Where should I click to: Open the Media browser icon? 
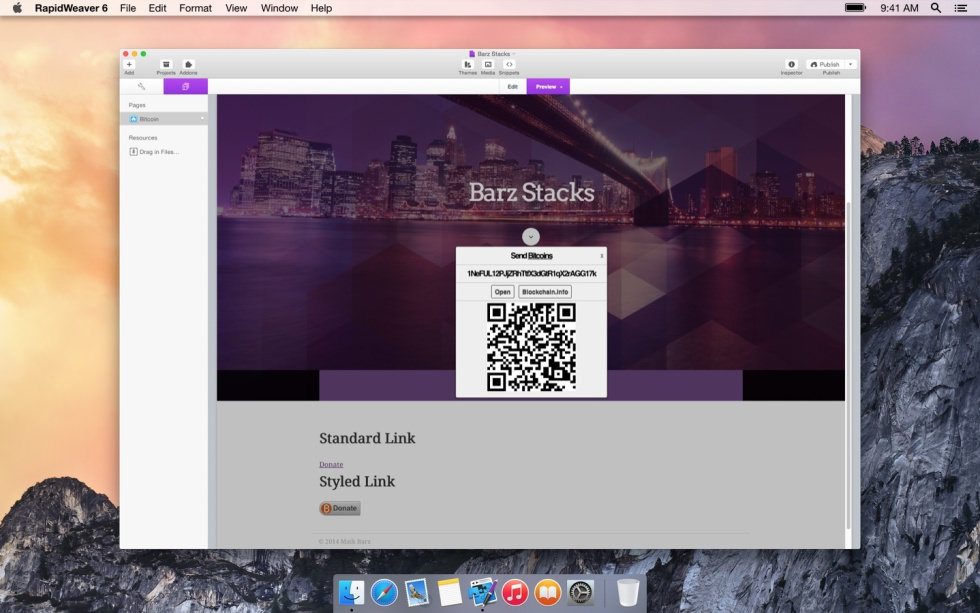(x=488, y=65)
